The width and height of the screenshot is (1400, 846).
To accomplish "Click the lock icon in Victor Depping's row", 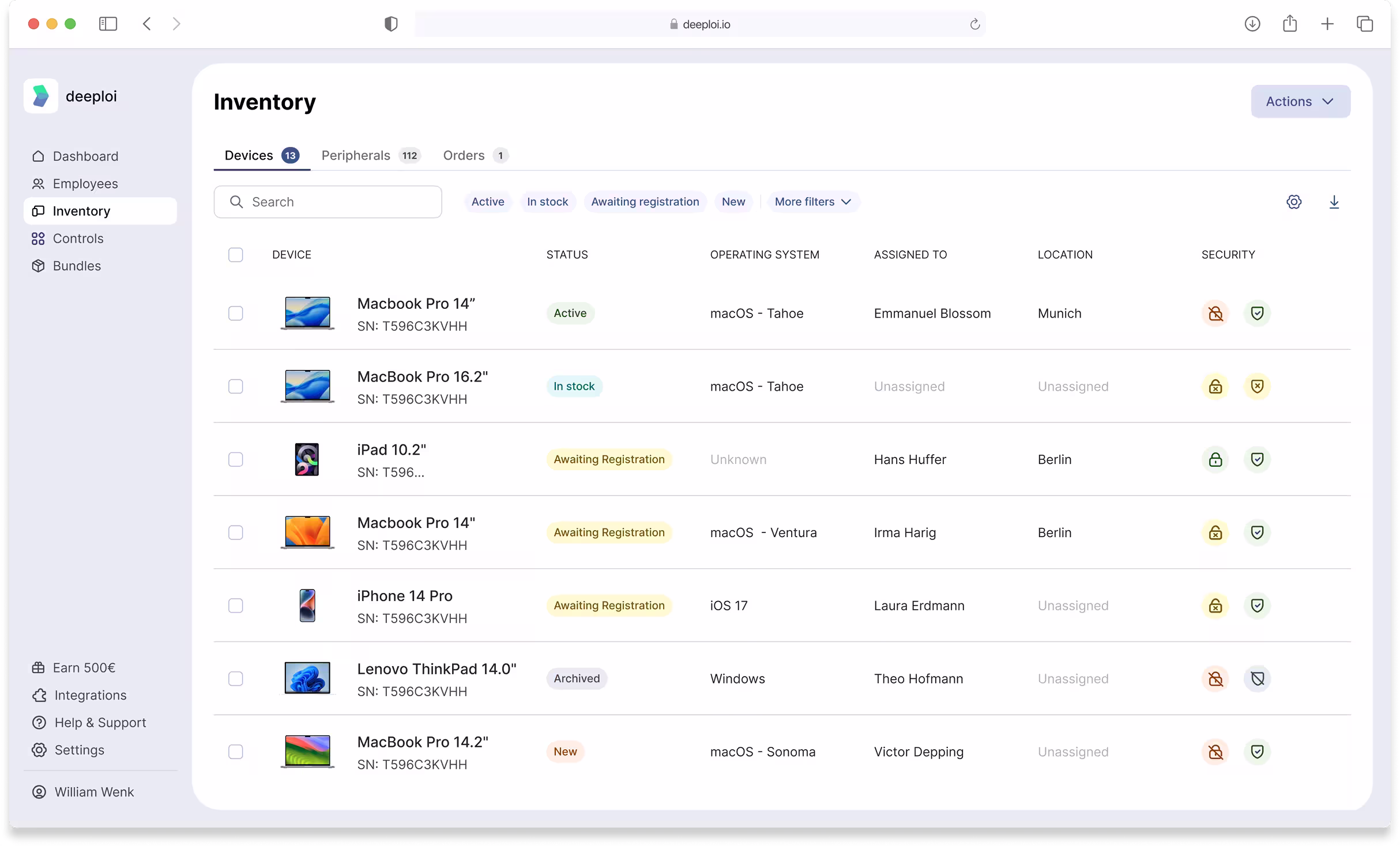I will coord(1215,751).
